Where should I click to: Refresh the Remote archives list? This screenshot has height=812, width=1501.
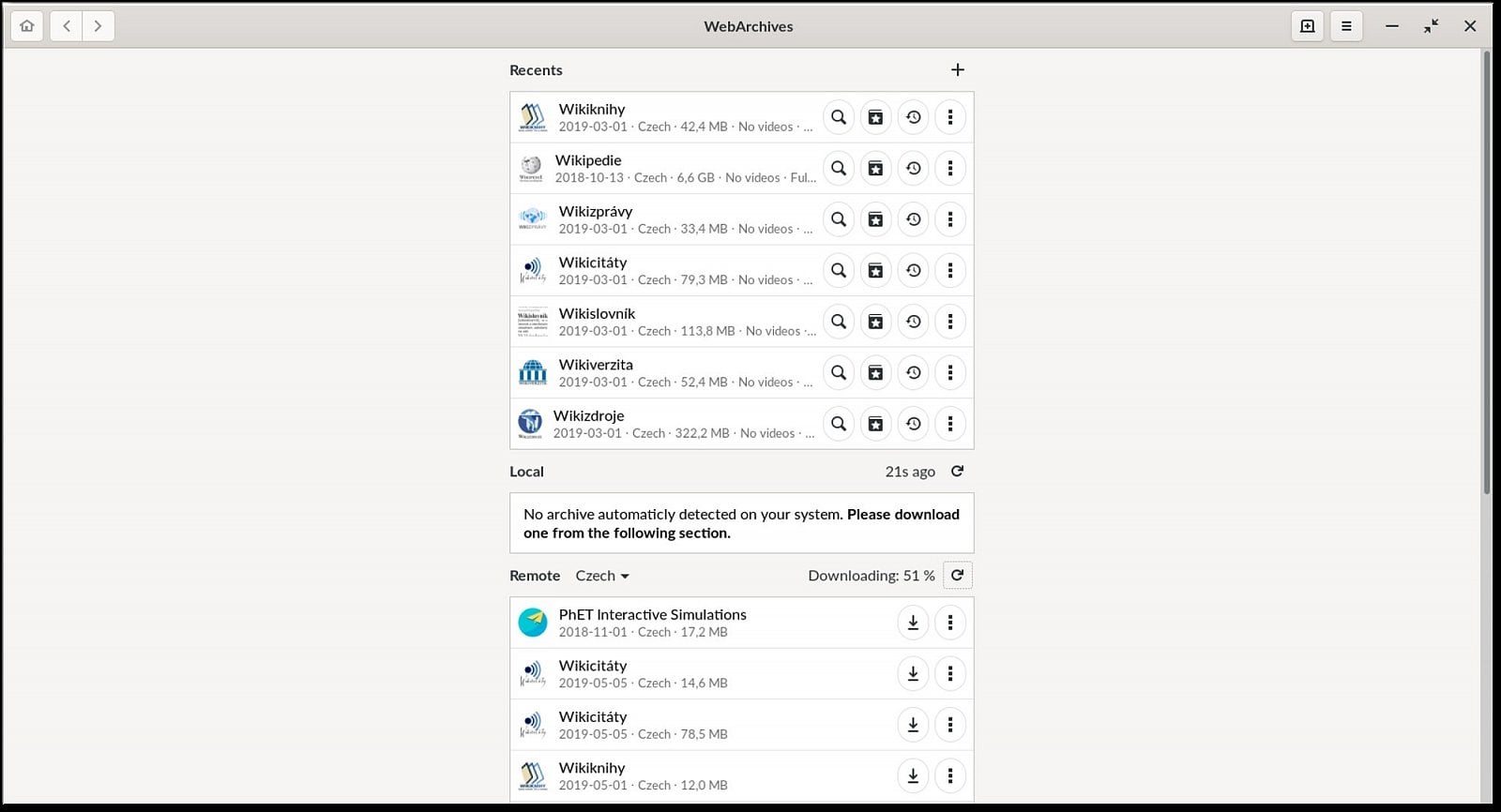957,575
